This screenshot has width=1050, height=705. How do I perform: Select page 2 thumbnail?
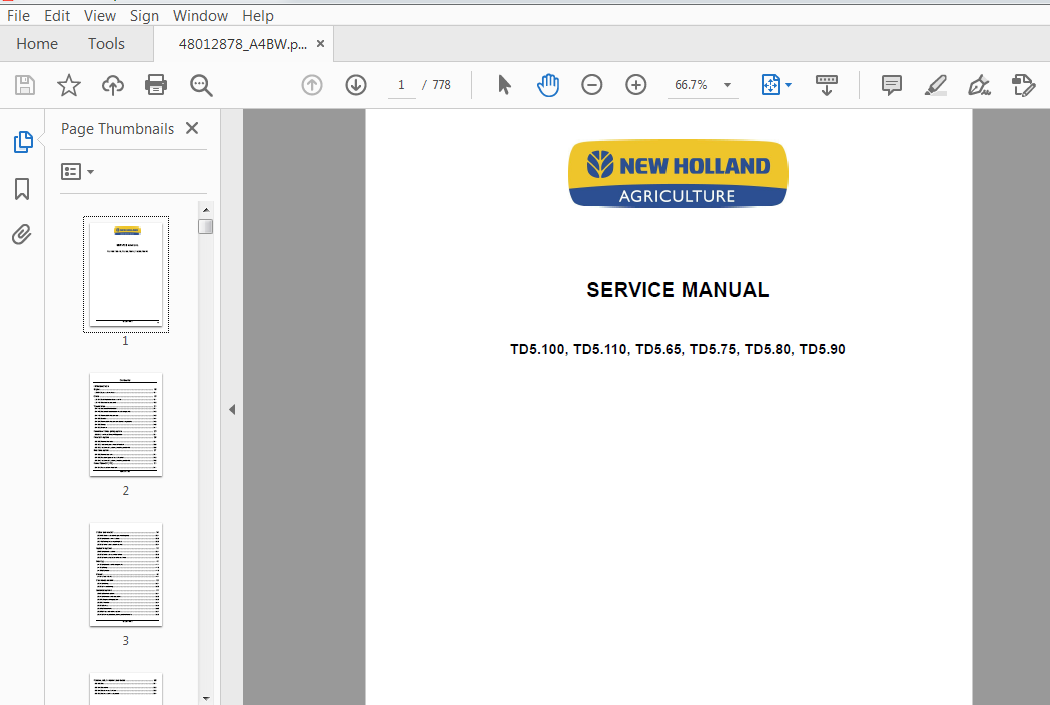126,424
